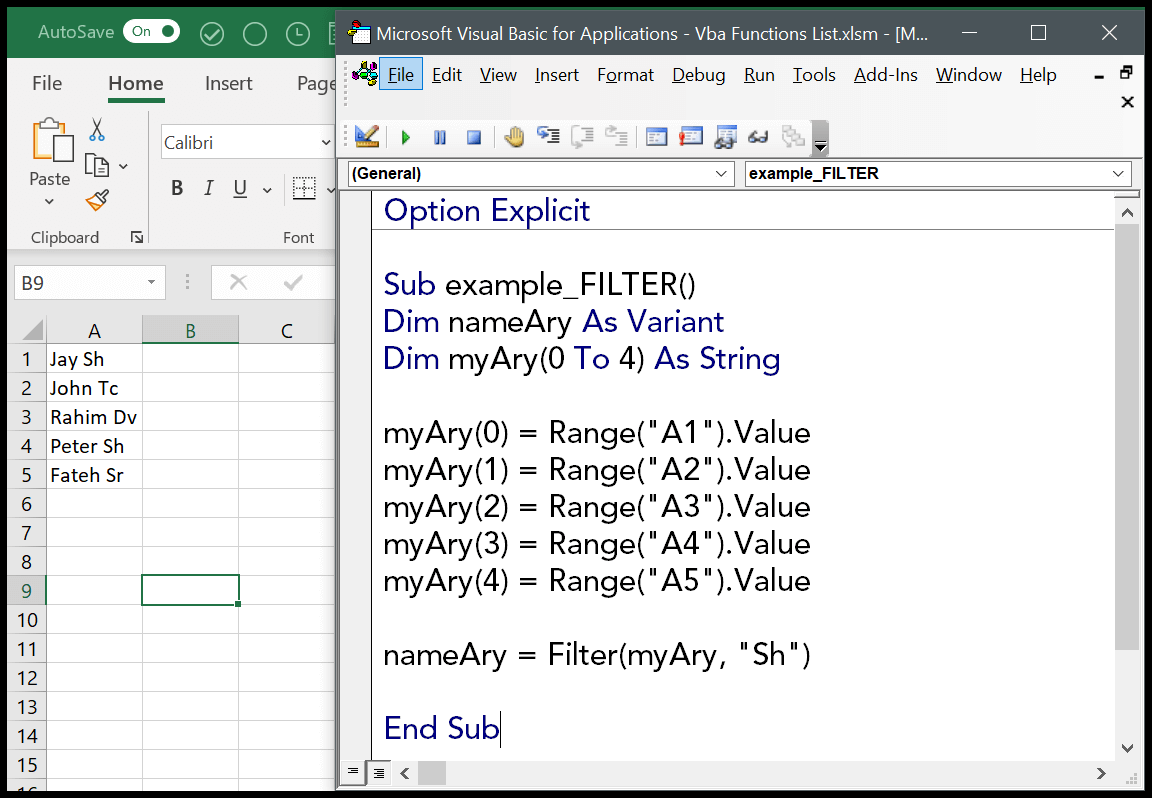Select the Format Painter tool
Image resolution: width=1152 pixels, height=798 pixels.
[x=96, y=200]
